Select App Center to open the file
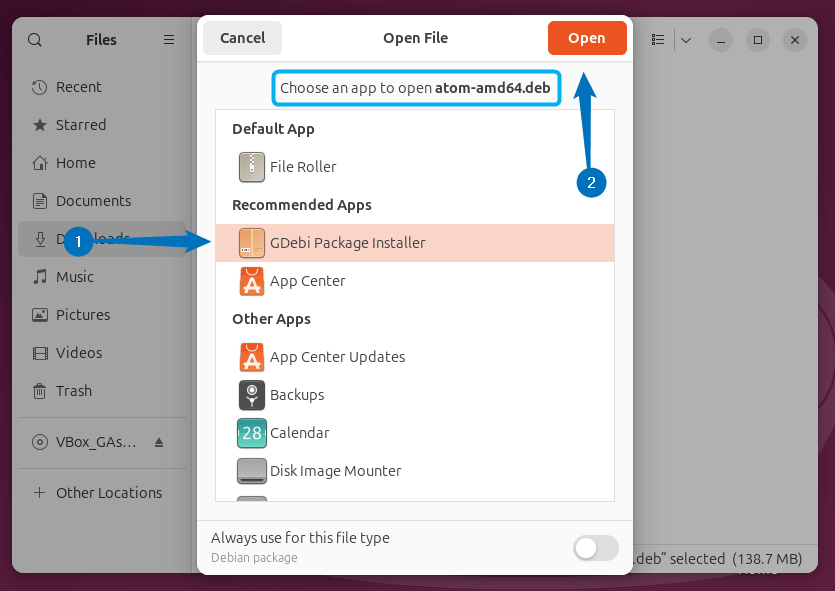The height and width of the screenshot is (591, 835). tap(307, 281)
